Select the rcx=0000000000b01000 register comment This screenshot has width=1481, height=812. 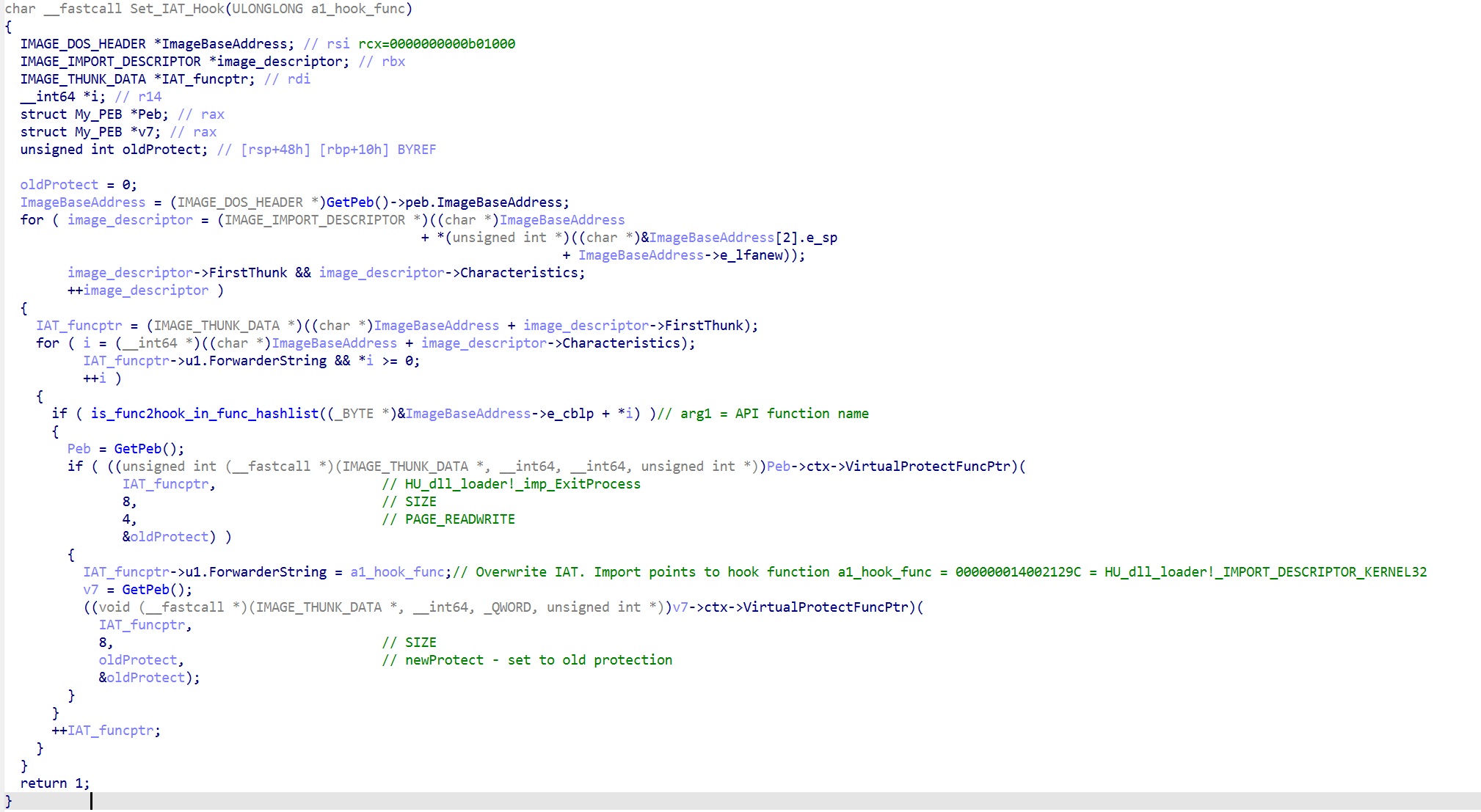(x=437, y=44)
